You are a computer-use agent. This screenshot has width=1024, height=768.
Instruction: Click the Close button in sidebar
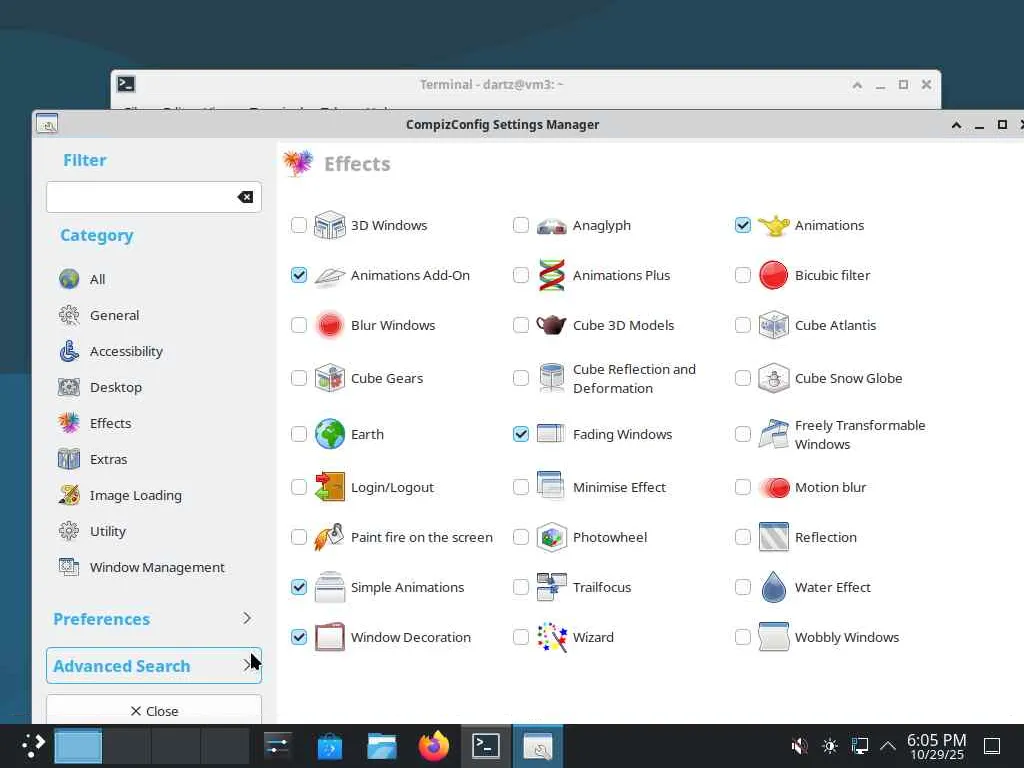click(153, 710)
